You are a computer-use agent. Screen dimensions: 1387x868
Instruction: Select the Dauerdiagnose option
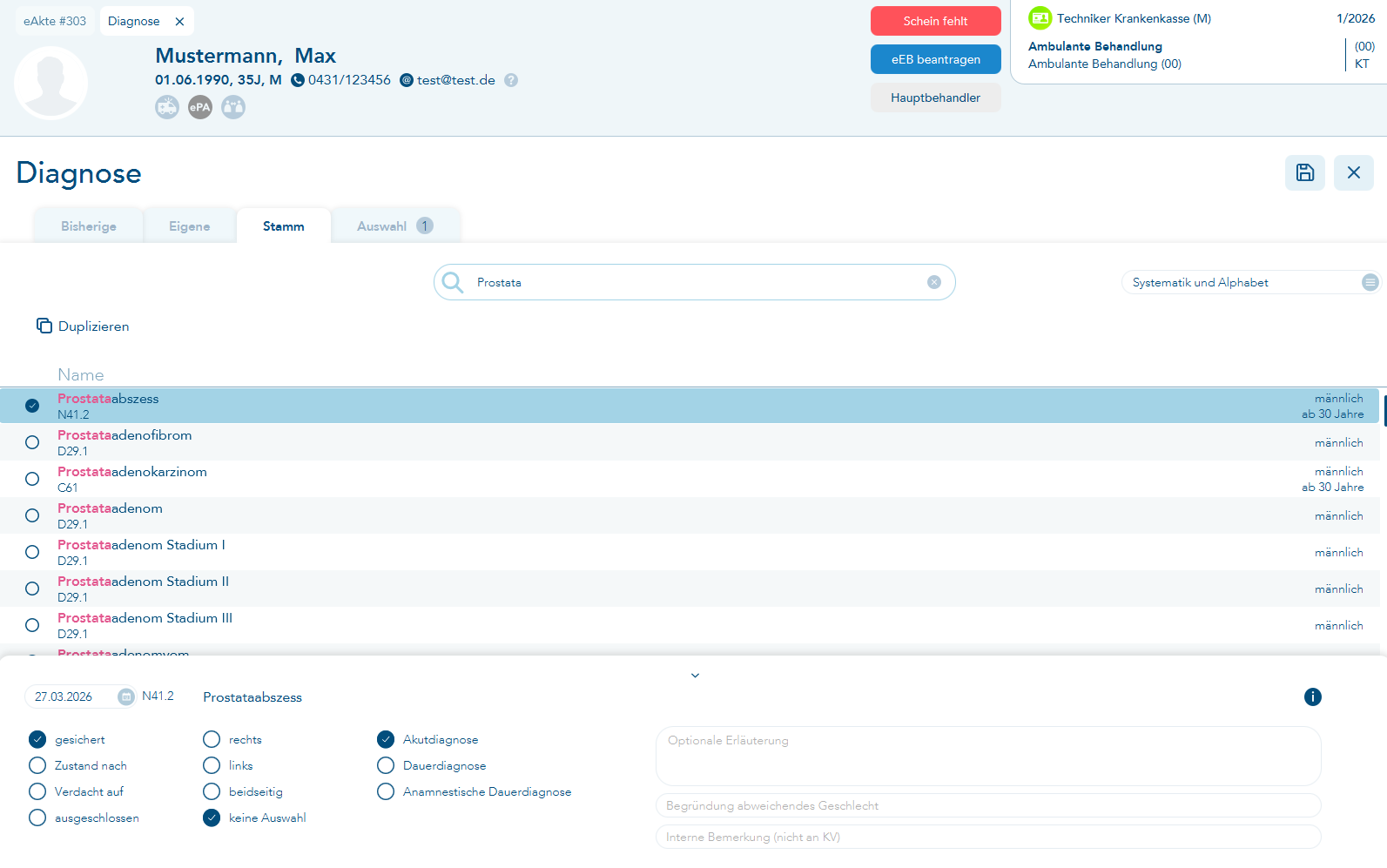tap(386, 765)
